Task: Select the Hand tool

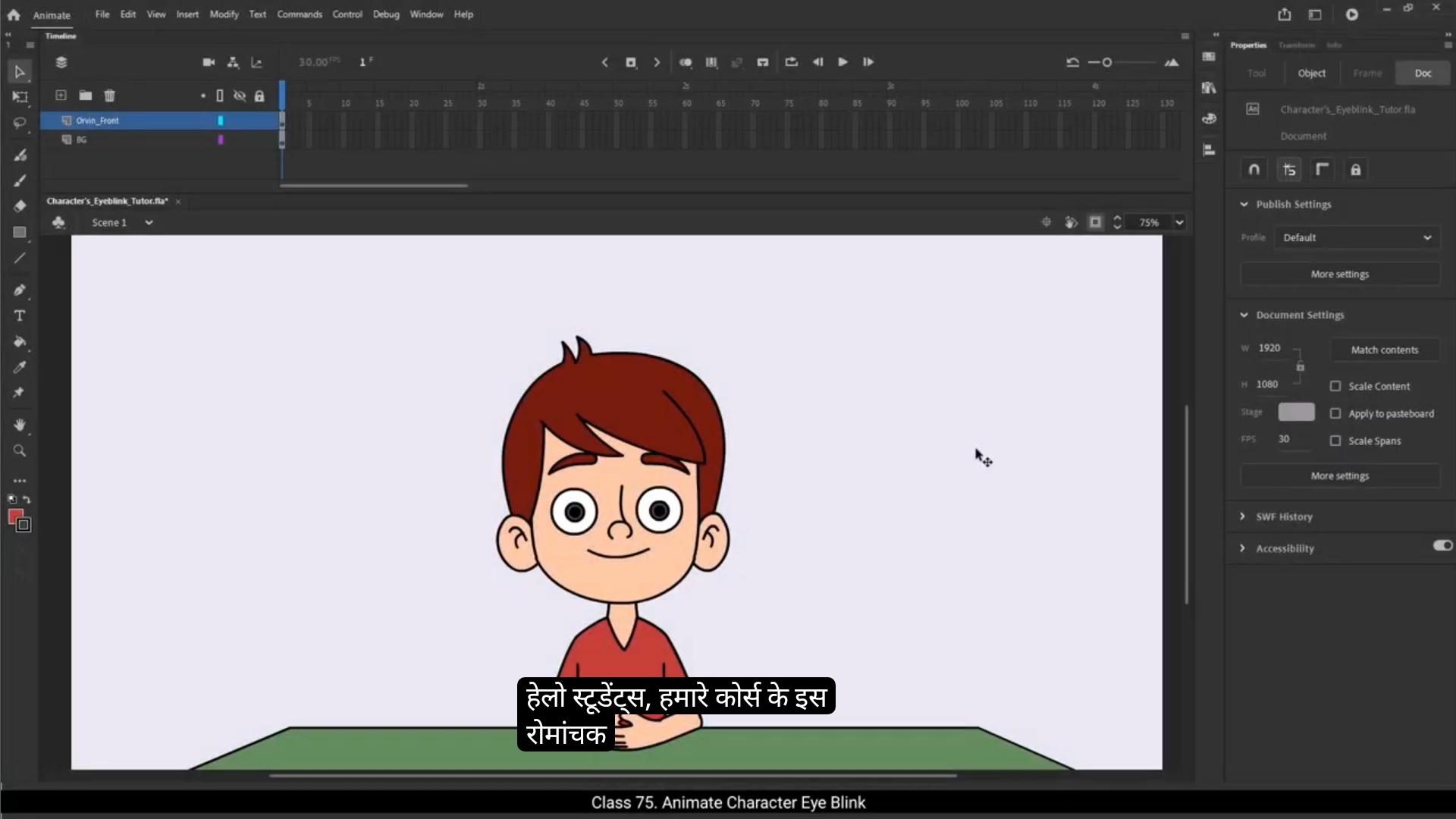Action: tap(20, 425)
